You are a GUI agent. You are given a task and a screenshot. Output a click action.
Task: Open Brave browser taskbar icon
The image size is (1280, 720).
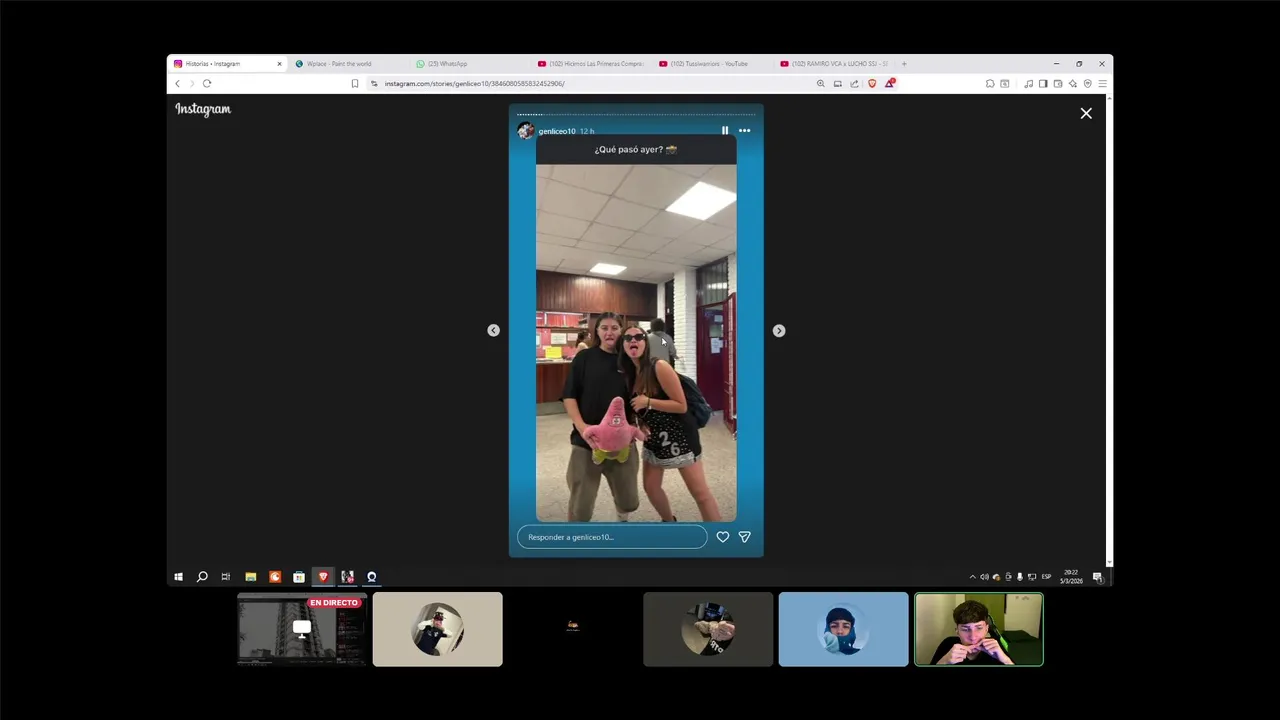tap(323, 577)
